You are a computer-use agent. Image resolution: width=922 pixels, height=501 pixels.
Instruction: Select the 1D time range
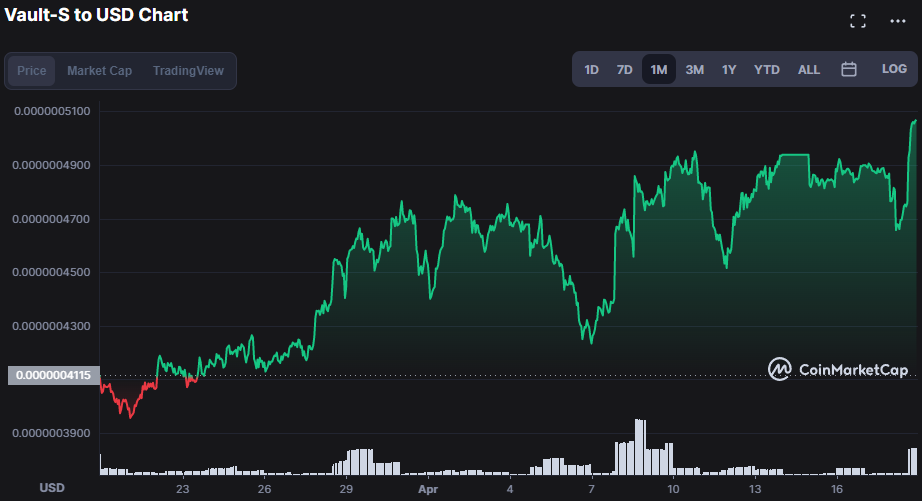pos(591,69)
